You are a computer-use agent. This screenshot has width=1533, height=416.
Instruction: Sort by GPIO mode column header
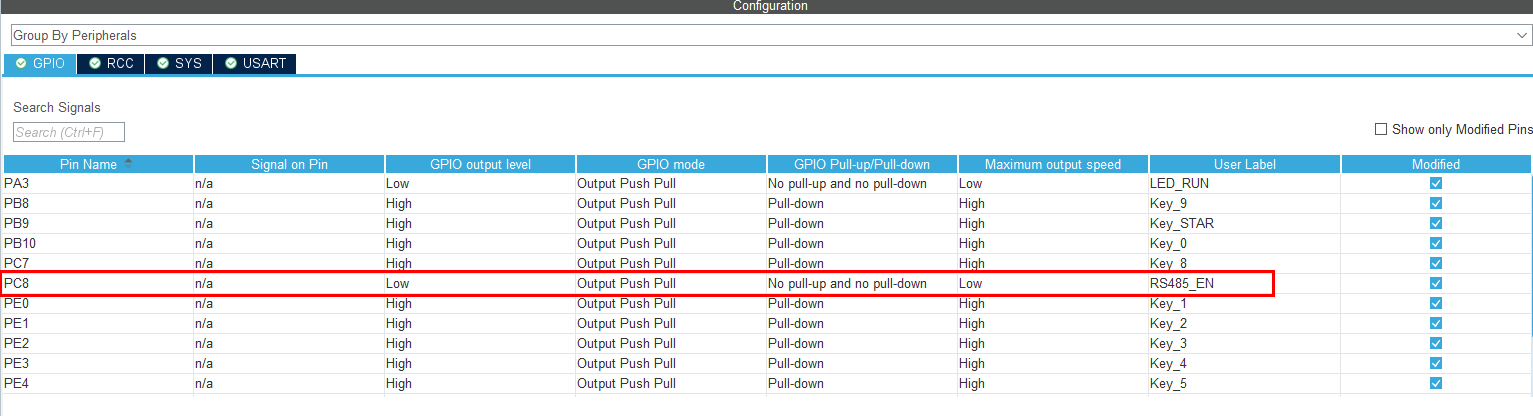(671, 164)
